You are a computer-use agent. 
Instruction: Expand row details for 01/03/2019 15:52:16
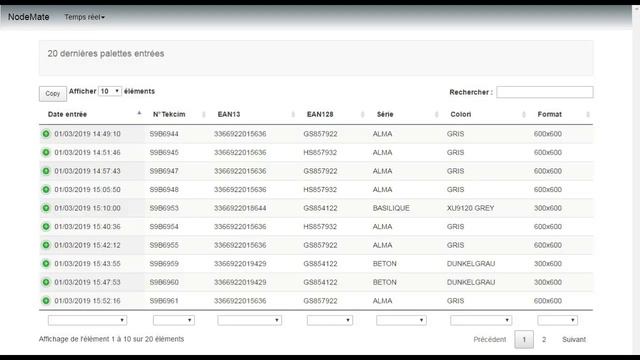(46, 301)
